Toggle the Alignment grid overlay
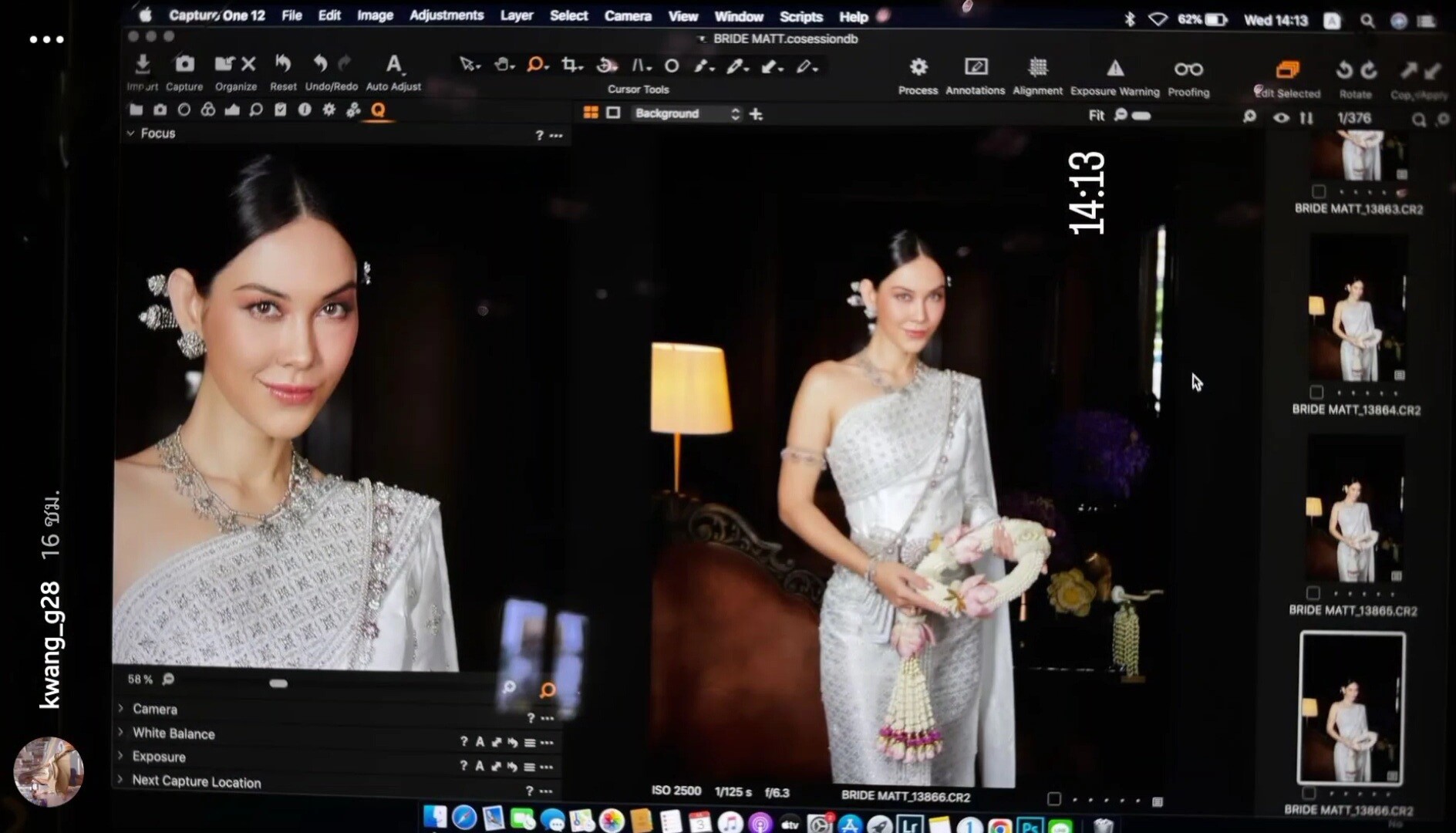Viewport: 1456px width, 833px height. coord(1038,67)
